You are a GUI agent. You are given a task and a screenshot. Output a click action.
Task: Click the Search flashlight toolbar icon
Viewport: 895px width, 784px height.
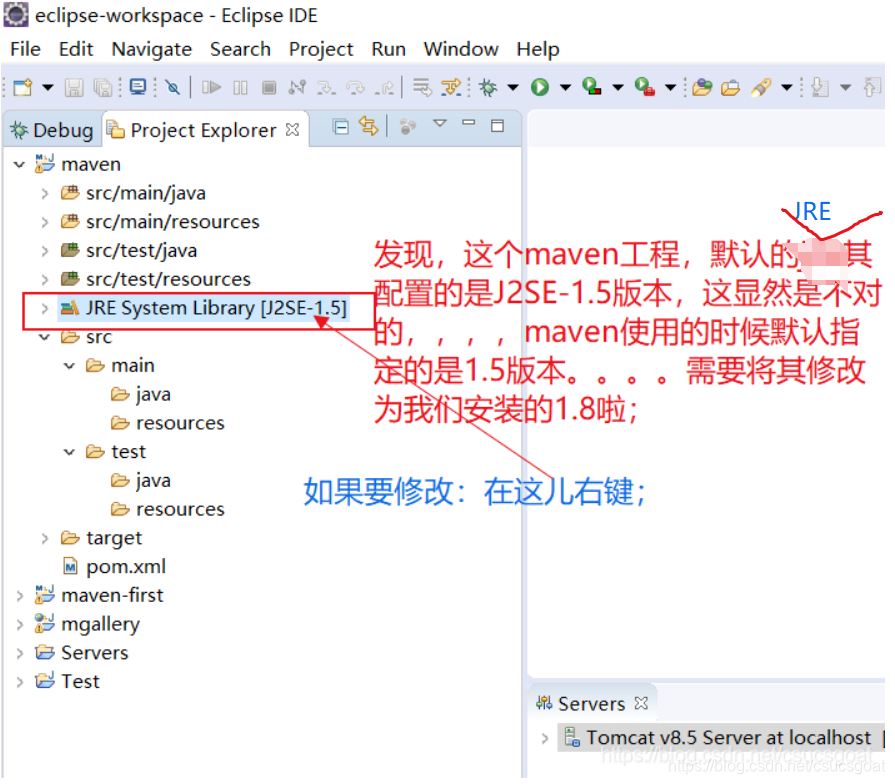[x=761, y=87]
